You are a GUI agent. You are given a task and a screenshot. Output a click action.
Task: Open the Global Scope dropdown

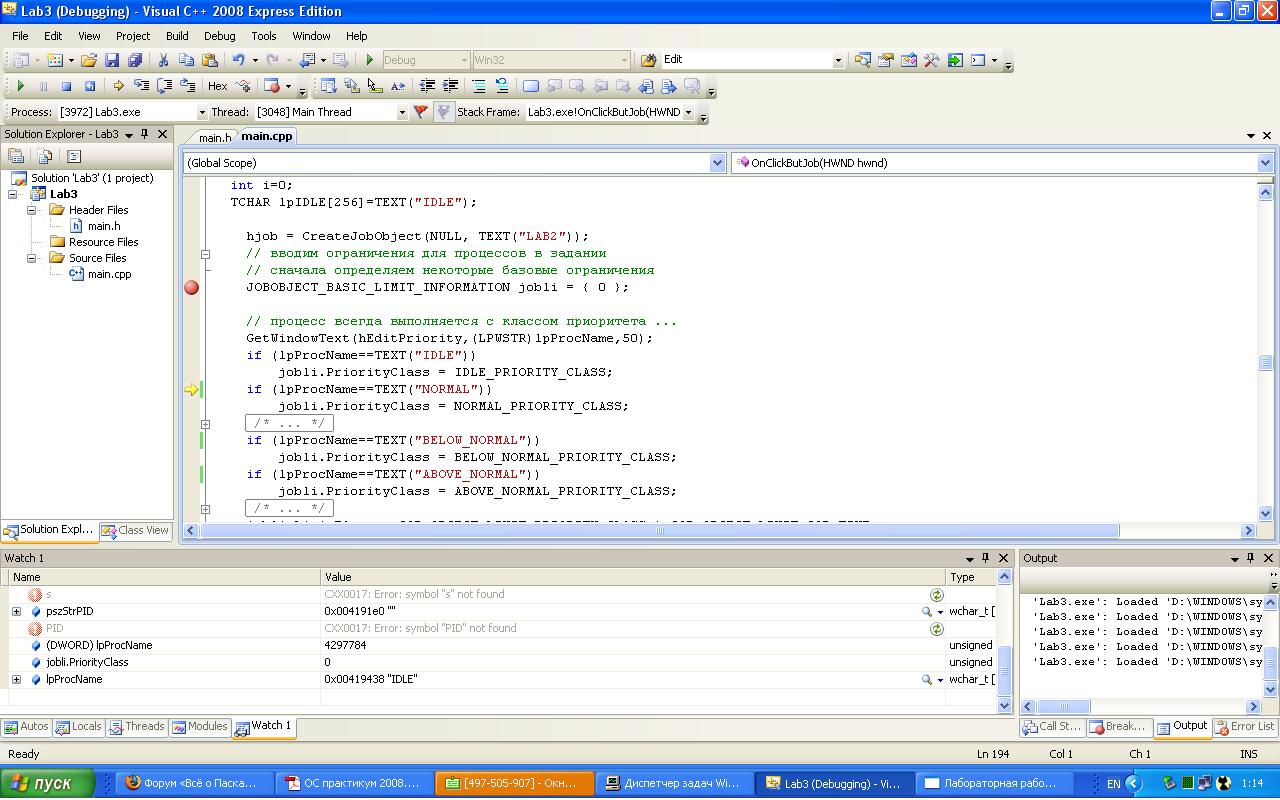click(x=716, y=163)
